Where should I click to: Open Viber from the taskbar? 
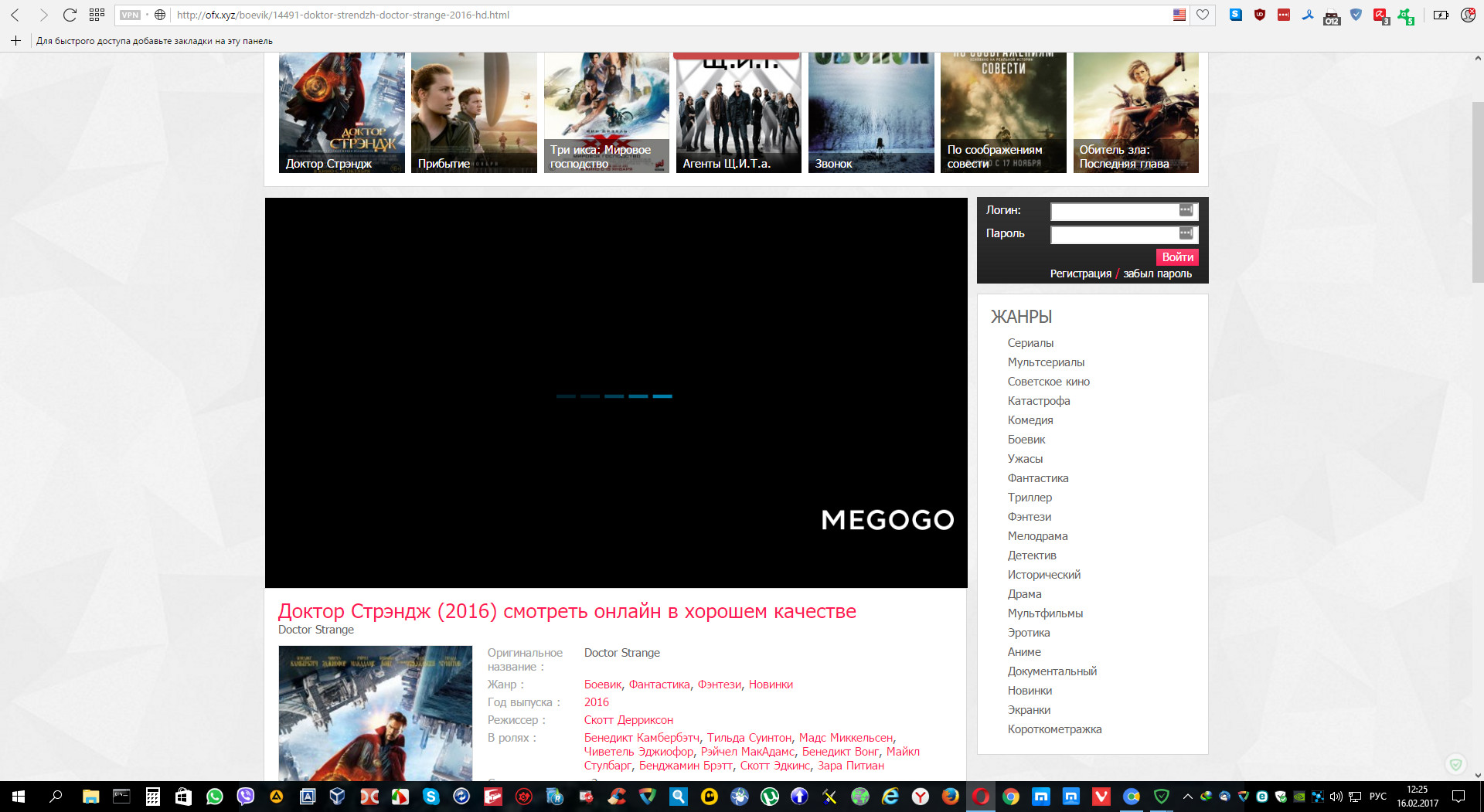[245, 797]
